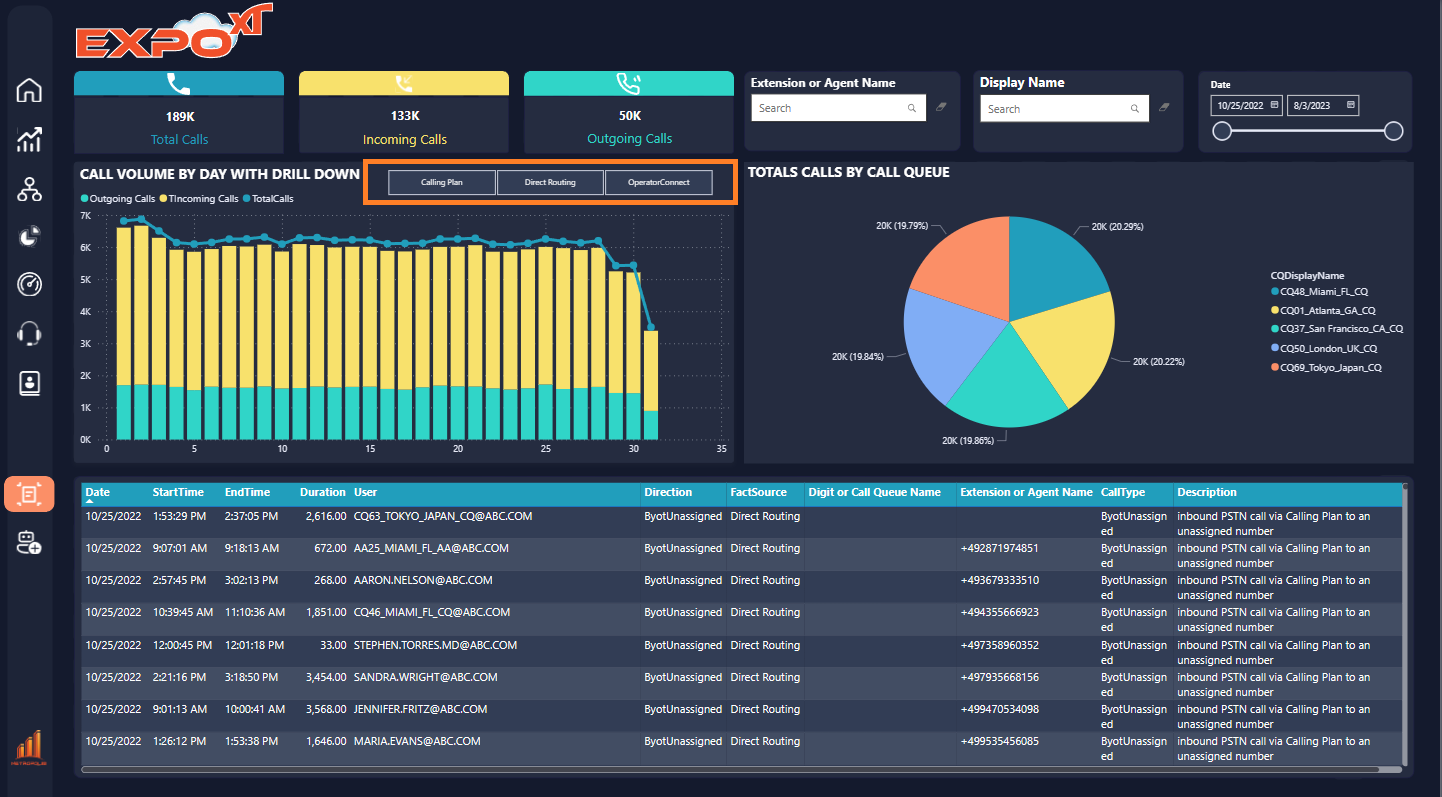Open calendar picker for 10/25/2022 start date
Image resolution: width=1442 pixels, height=797 pixels.
tap(1275, 105)
